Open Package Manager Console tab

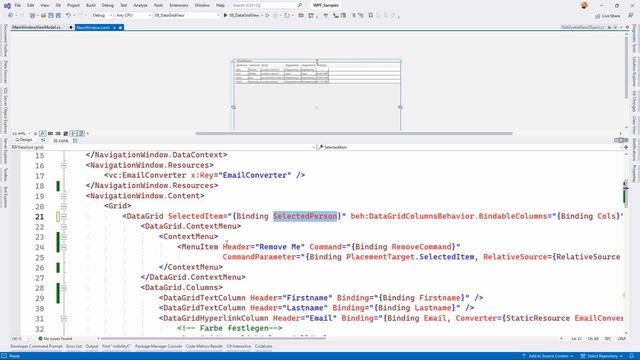click(x=158, y=347)
